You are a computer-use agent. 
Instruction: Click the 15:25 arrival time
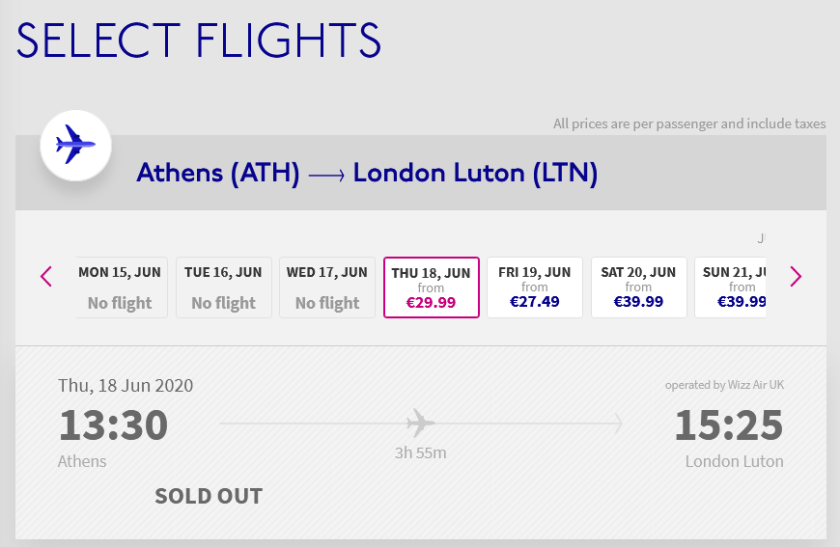click(x=728, y=426)
